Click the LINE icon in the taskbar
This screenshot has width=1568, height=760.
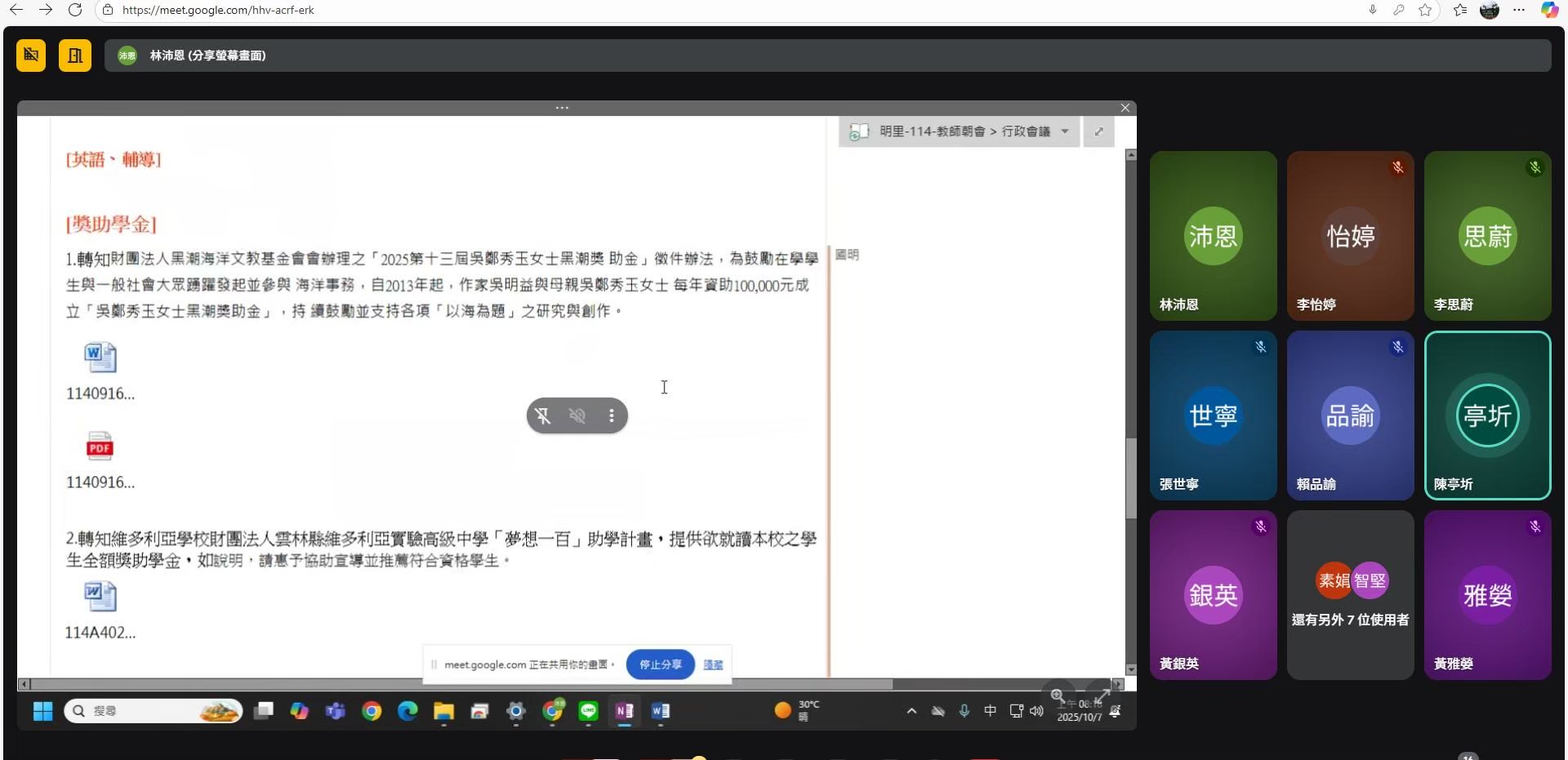589,711
